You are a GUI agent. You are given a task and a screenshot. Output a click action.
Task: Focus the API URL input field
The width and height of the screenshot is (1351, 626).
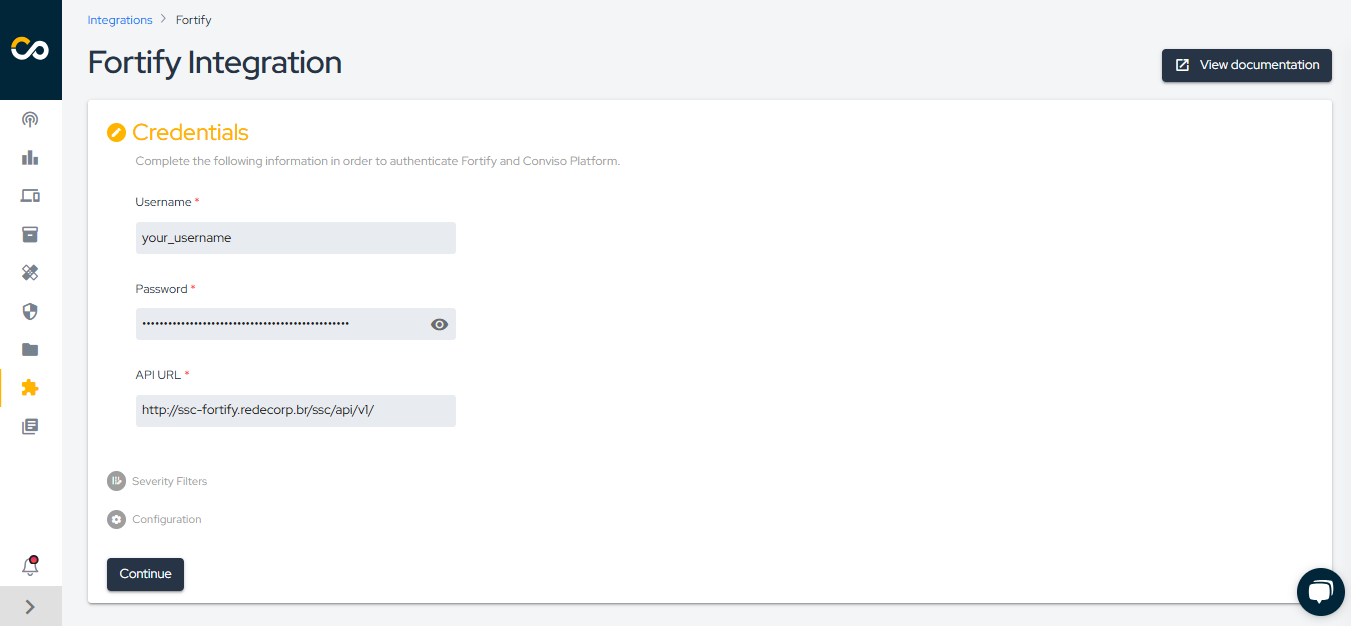coord(296,411)
